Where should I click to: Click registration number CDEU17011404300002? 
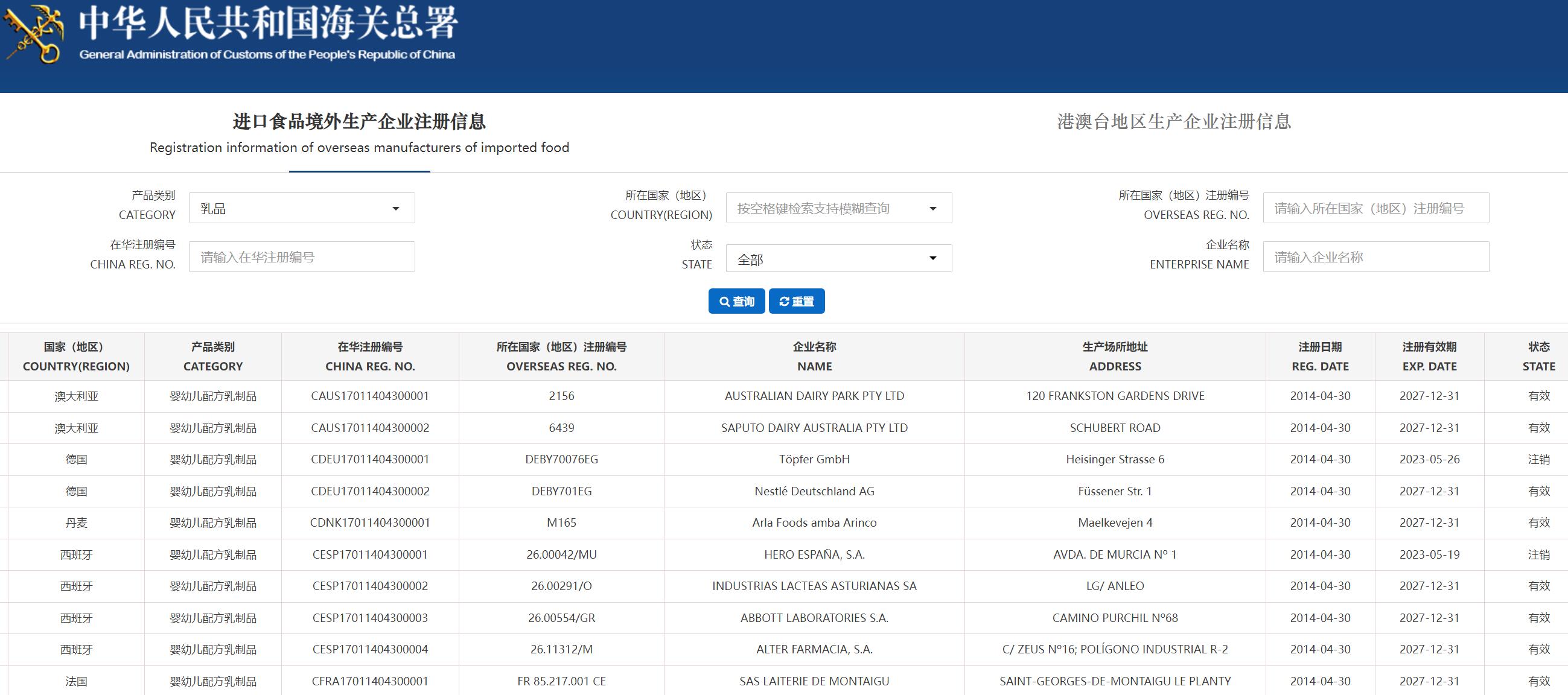(x=370, y=491)
